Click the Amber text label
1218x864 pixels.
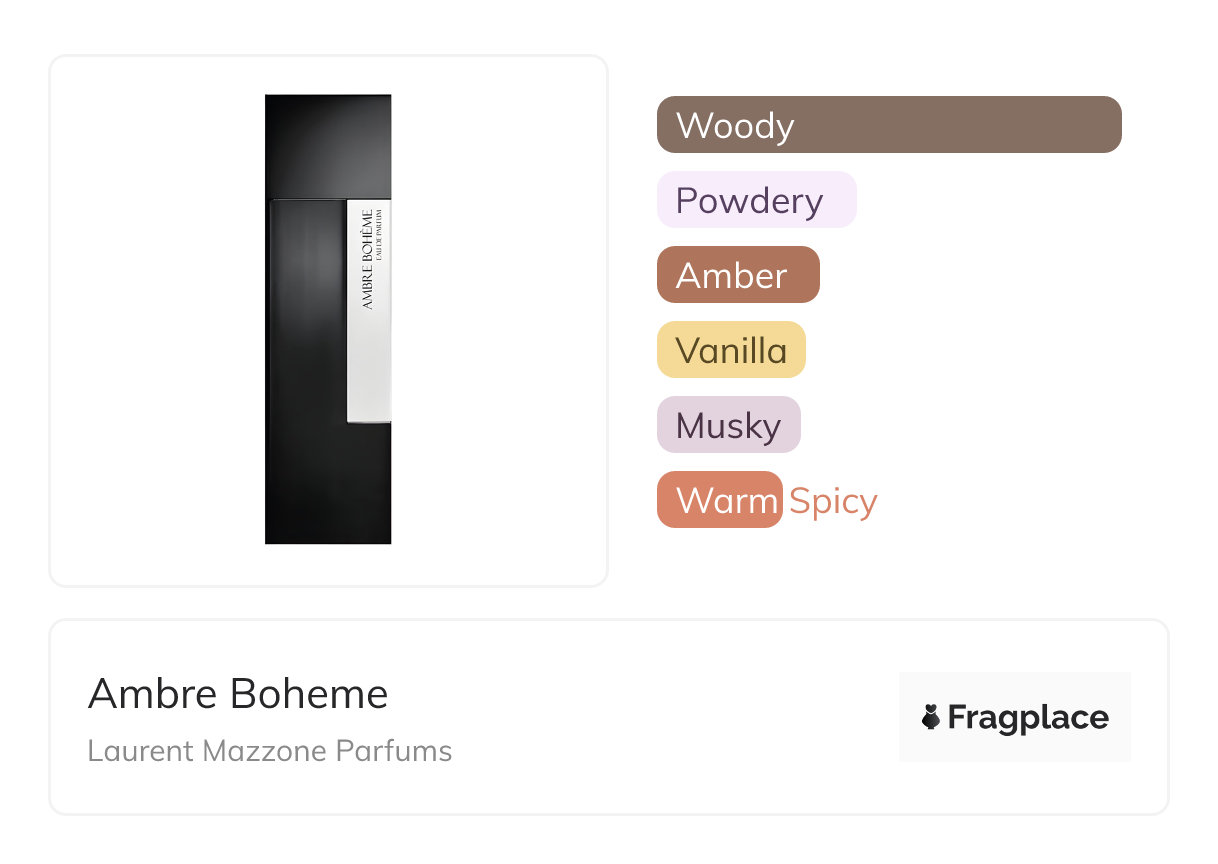click(731, 276)
